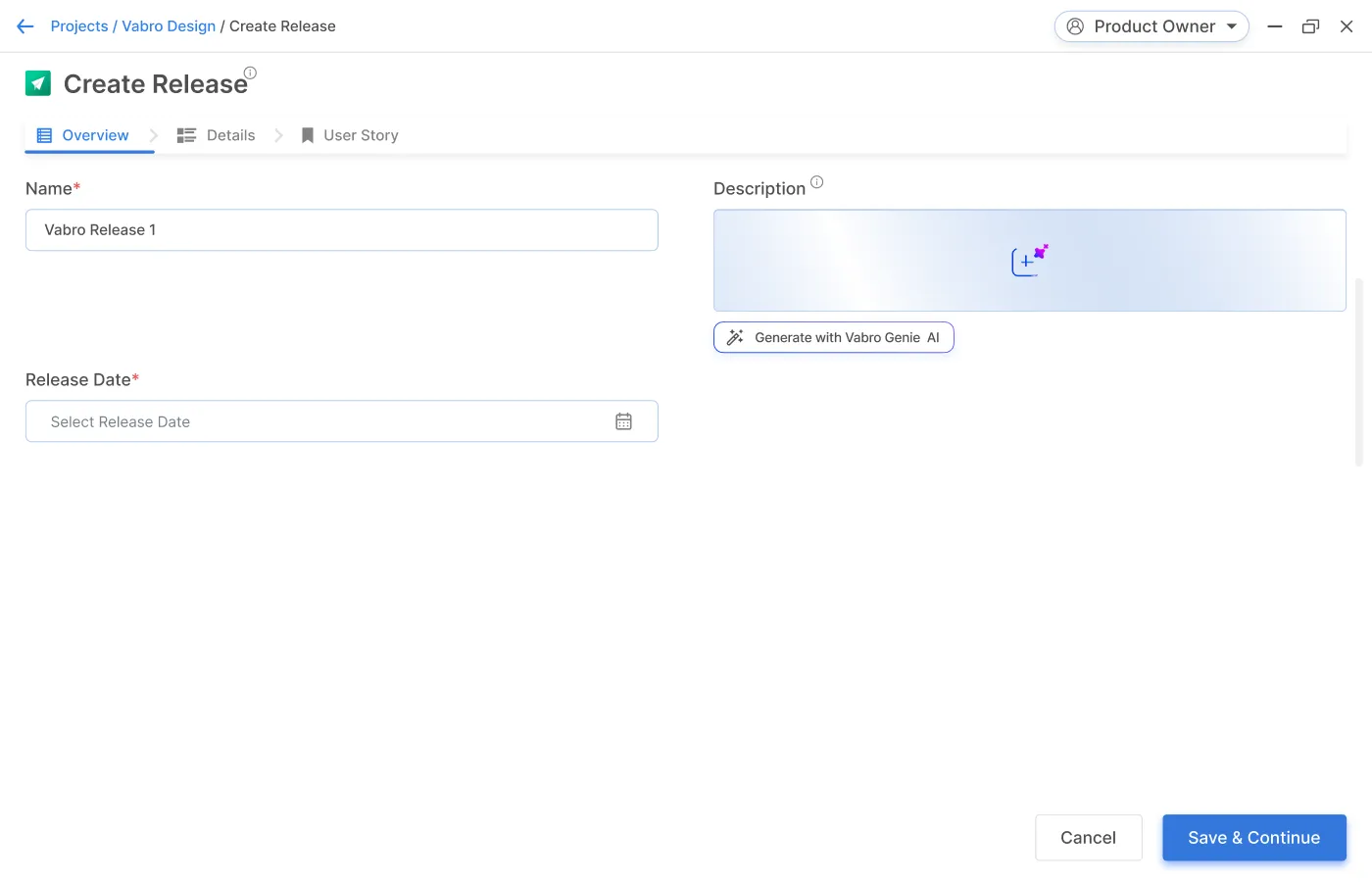
Task: Open calendar picker icon in Release Date
Action: tap(623, 421)
